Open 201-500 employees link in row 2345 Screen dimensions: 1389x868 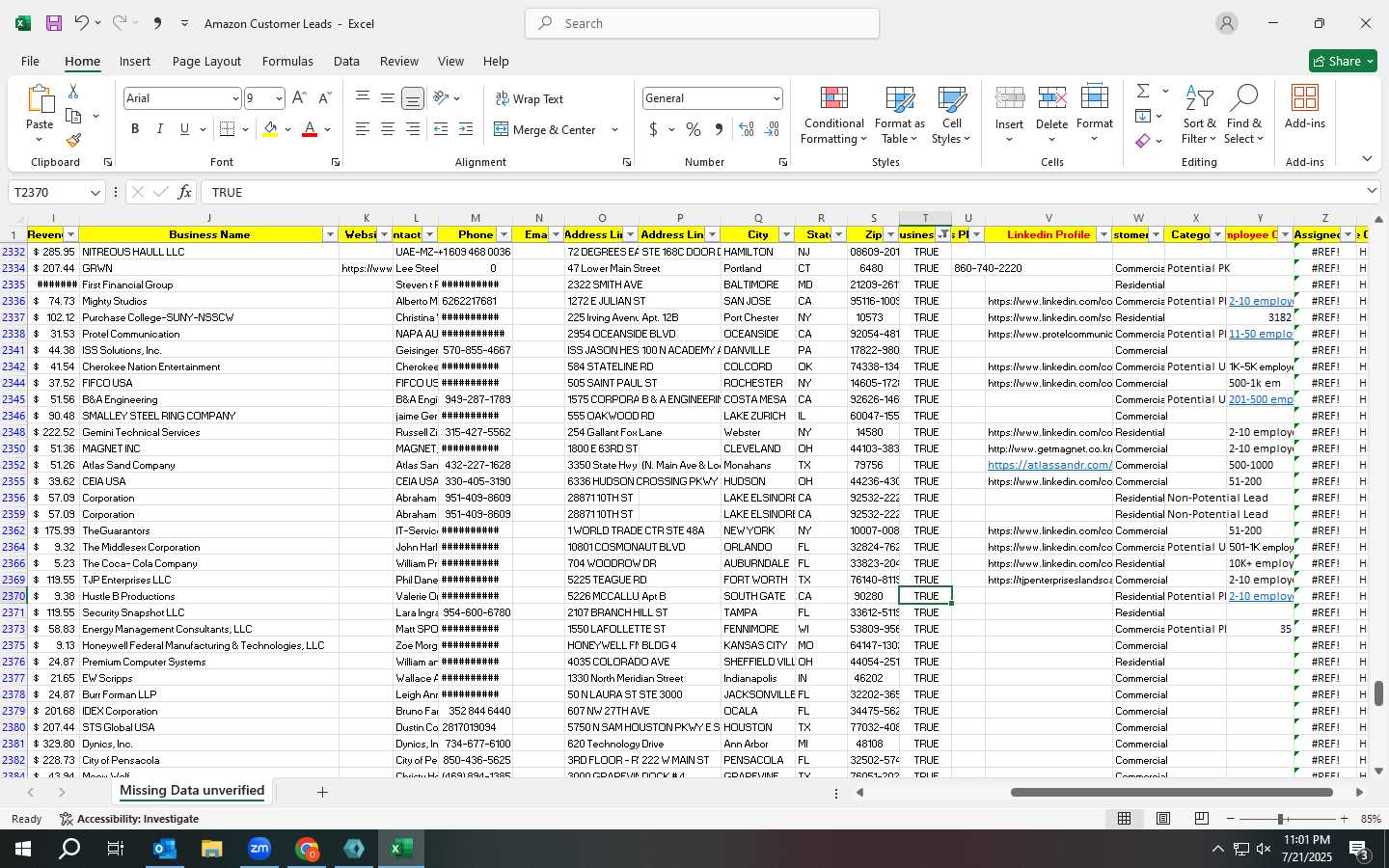click(1261, 399)
